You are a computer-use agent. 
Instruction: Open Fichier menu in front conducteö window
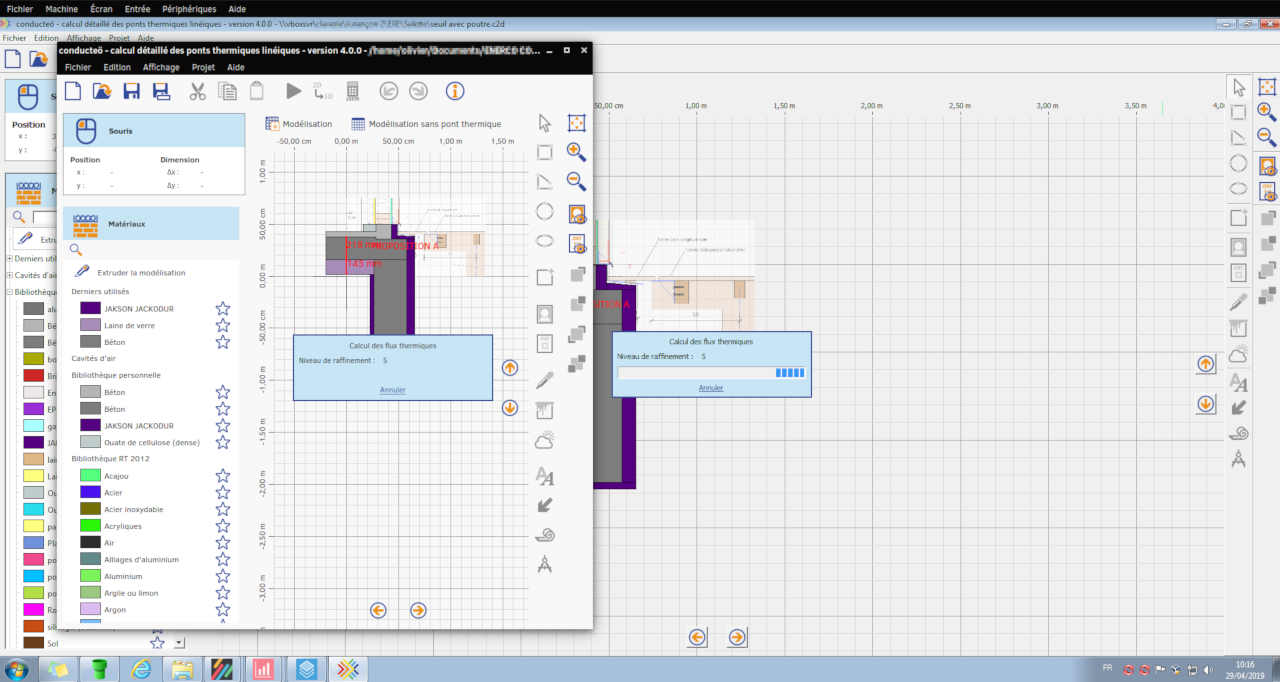(x=78, y=67)
